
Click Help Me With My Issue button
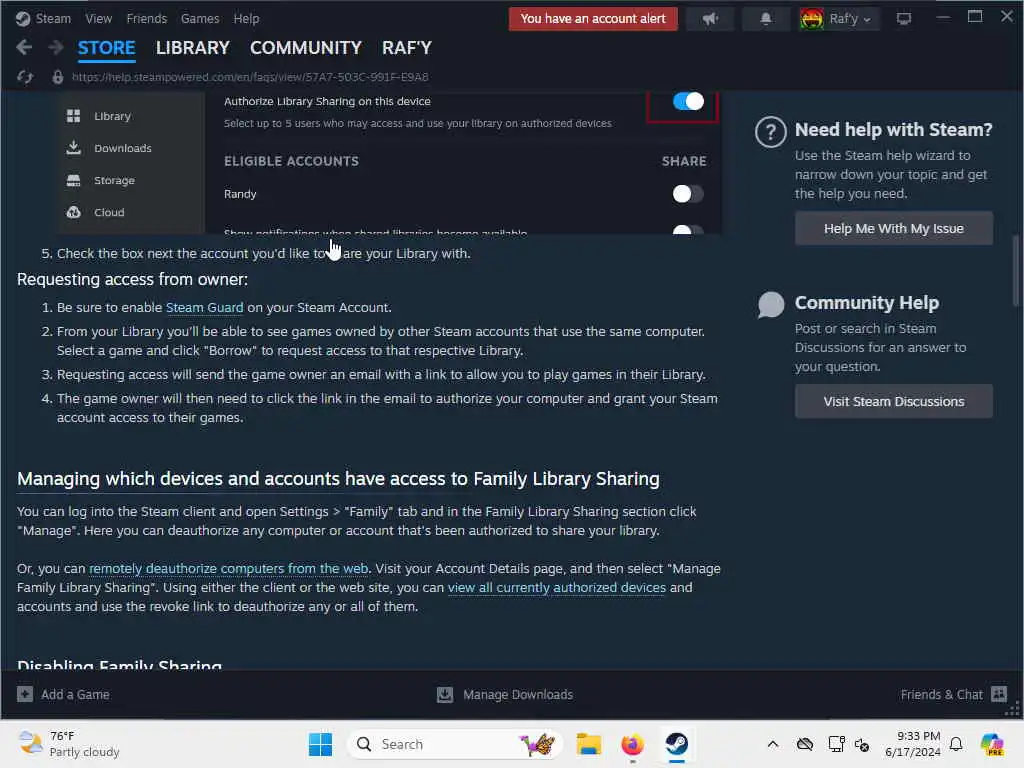(893, 229)
